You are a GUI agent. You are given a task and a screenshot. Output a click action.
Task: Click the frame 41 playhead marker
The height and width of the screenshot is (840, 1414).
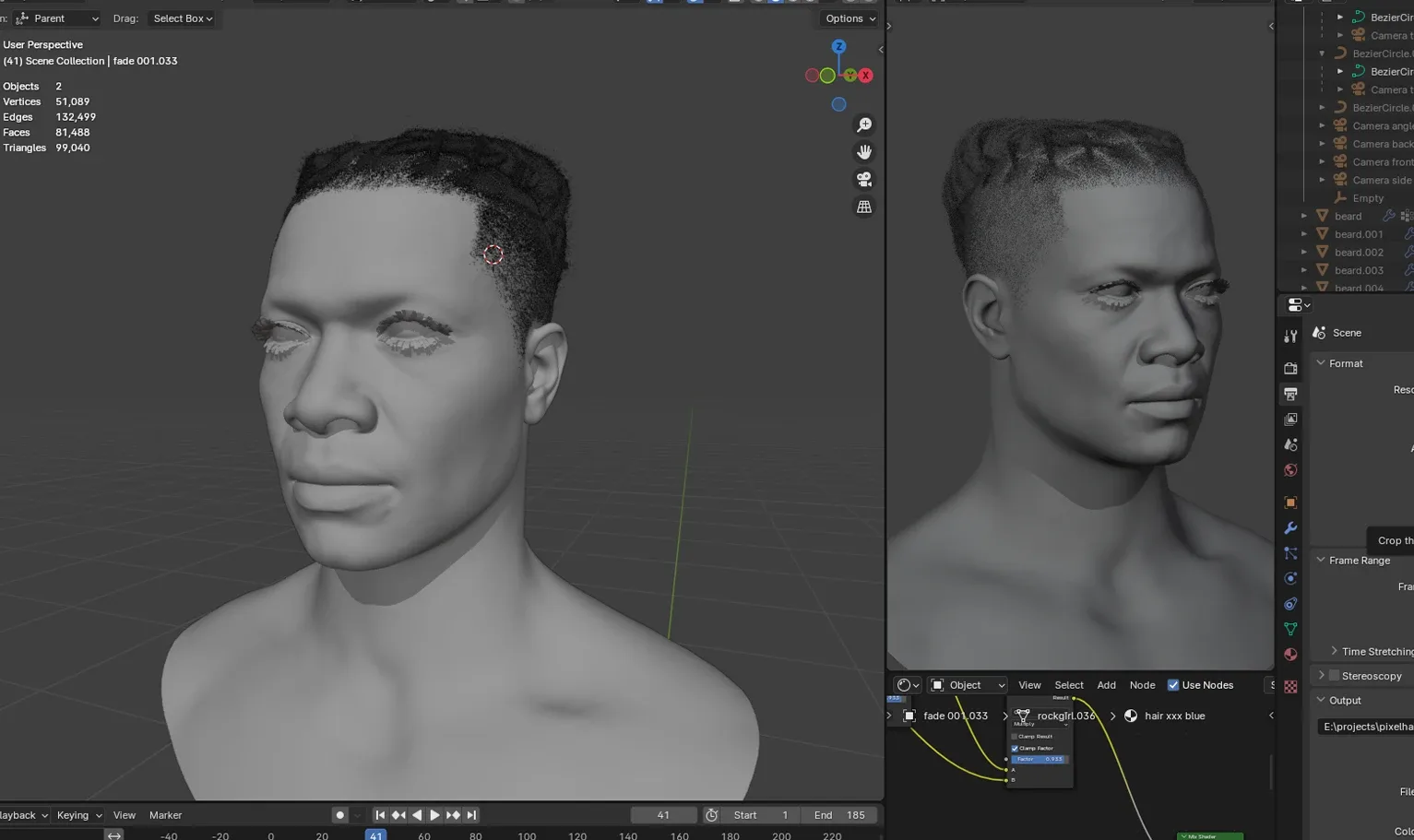375,835
